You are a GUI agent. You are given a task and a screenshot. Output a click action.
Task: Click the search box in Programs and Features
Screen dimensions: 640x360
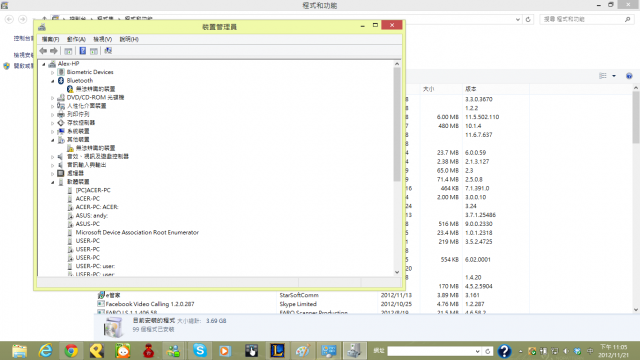pyautogui.click(x=586, y=19)
